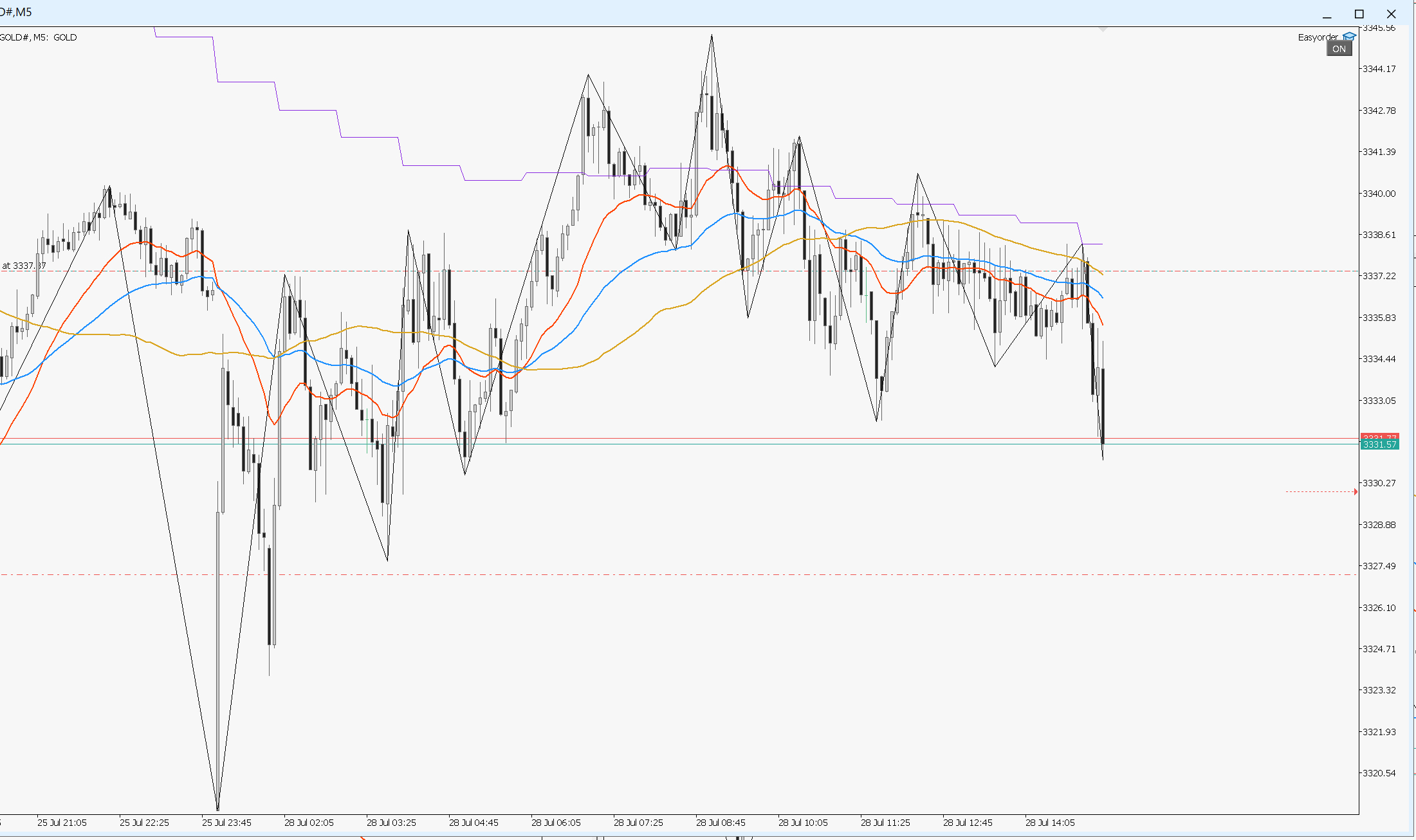1416x840 pixels.
Task: Click the red dashed arrow price marker
Action: coord(1321,491)
